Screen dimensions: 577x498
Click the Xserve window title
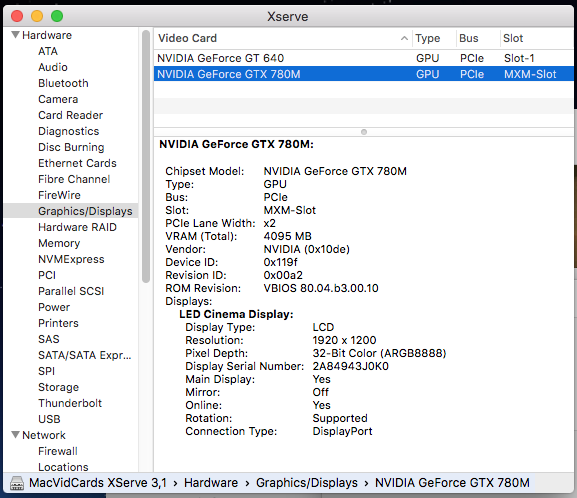click(x=287, y=17)
